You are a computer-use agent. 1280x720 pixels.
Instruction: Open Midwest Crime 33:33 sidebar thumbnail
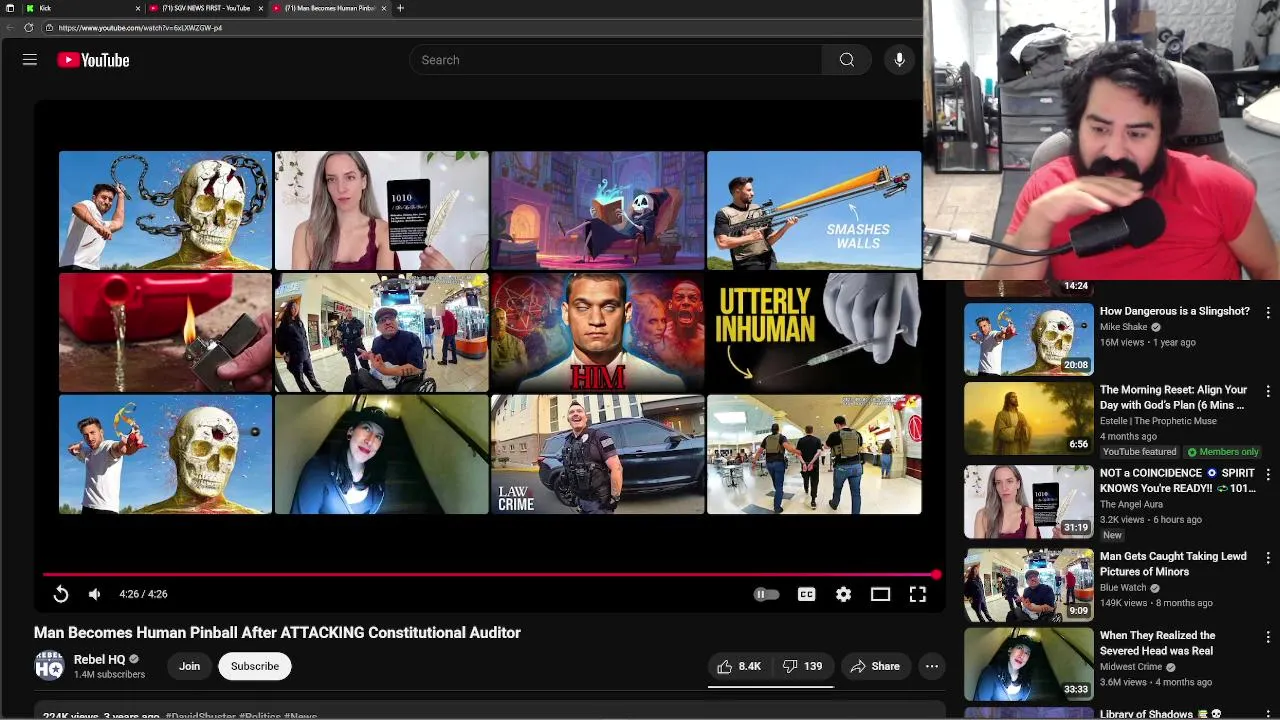(x=1029, y=663)
